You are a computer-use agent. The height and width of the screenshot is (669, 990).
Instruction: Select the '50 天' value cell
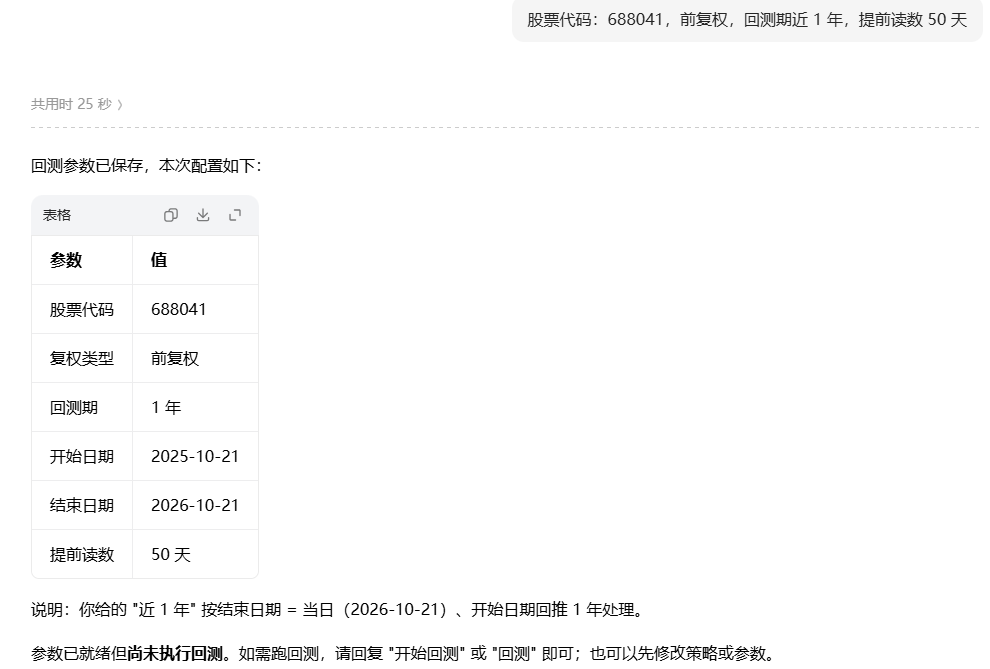[170, 555]
